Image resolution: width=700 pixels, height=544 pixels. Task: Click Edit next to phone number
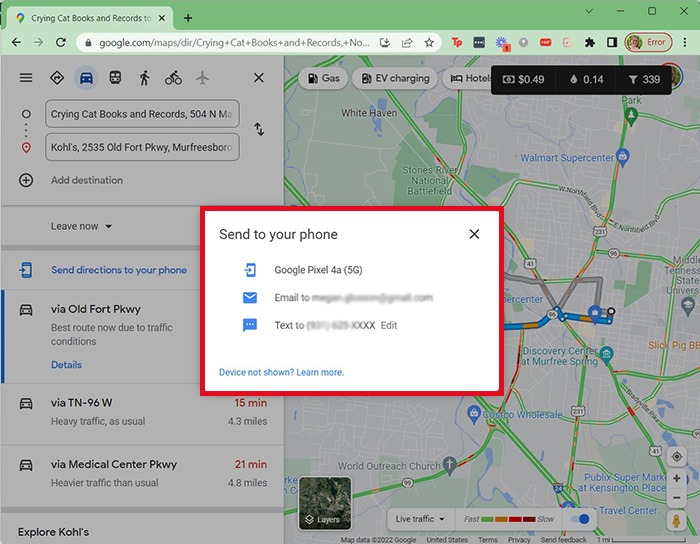click(389, 325)
